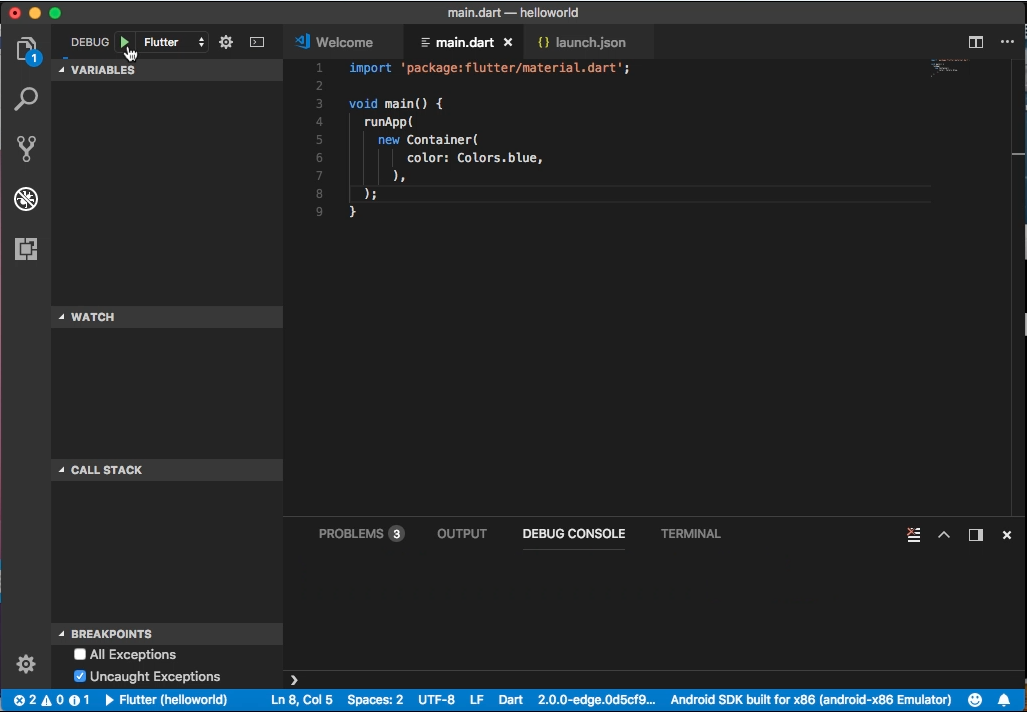Change line ending via LF
The height and width of the screenshot is (712, 1027).
[477, 700]
